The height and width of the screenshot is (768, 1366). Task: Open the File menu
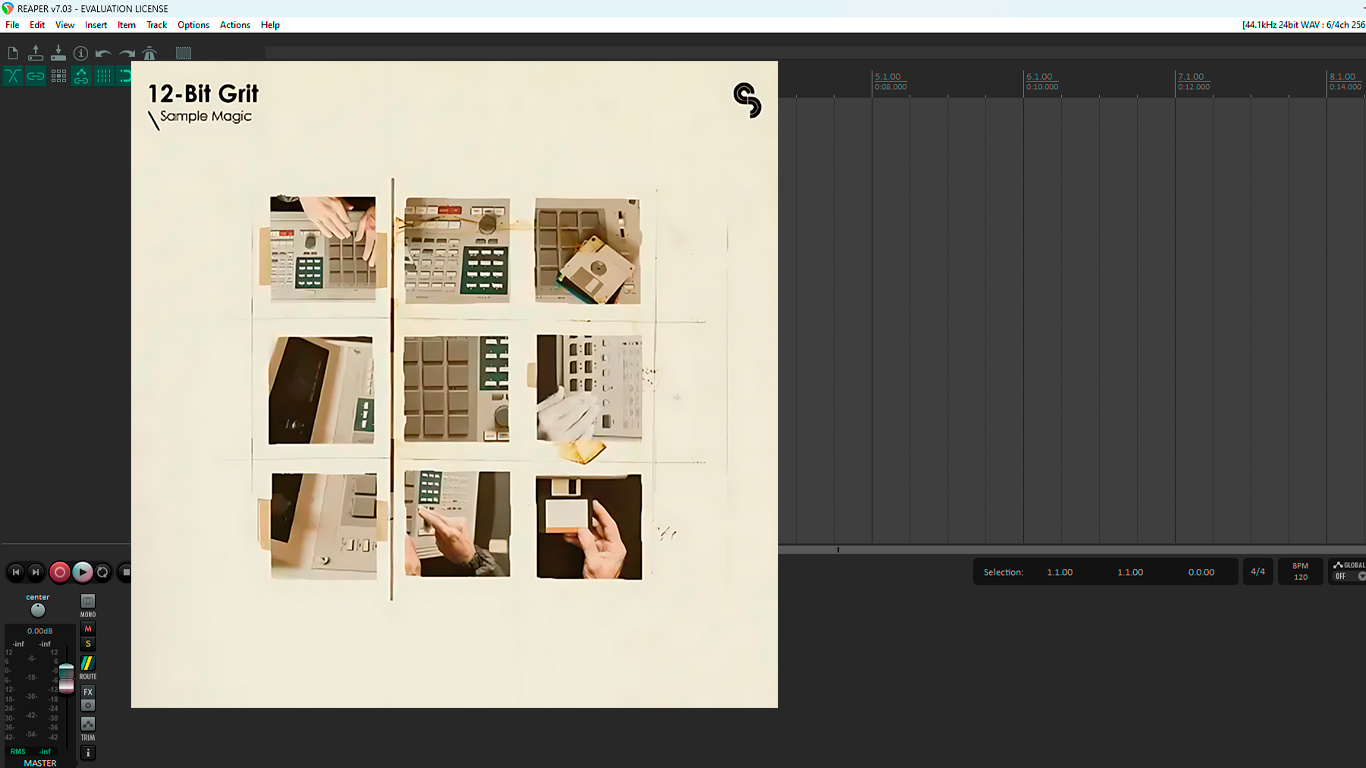[12, 25]
